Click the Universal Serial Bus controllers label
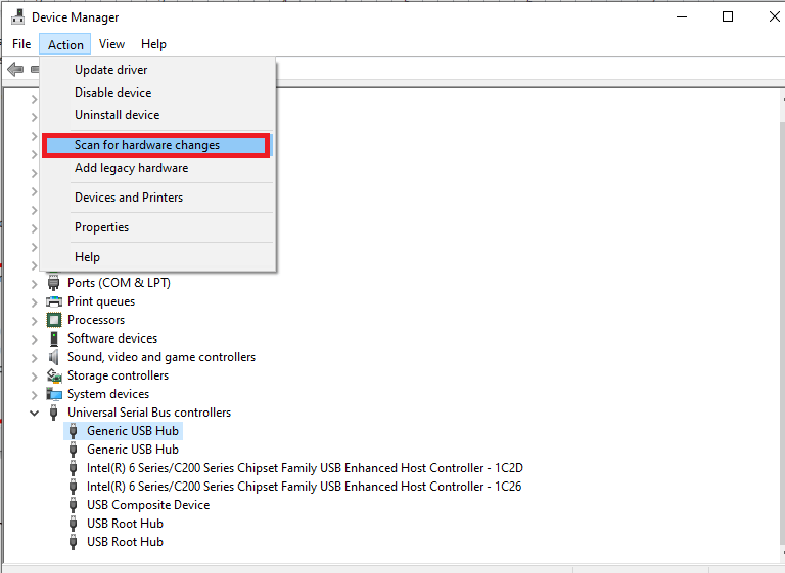The height and width of the screenshot is (573, 785). 149,412
